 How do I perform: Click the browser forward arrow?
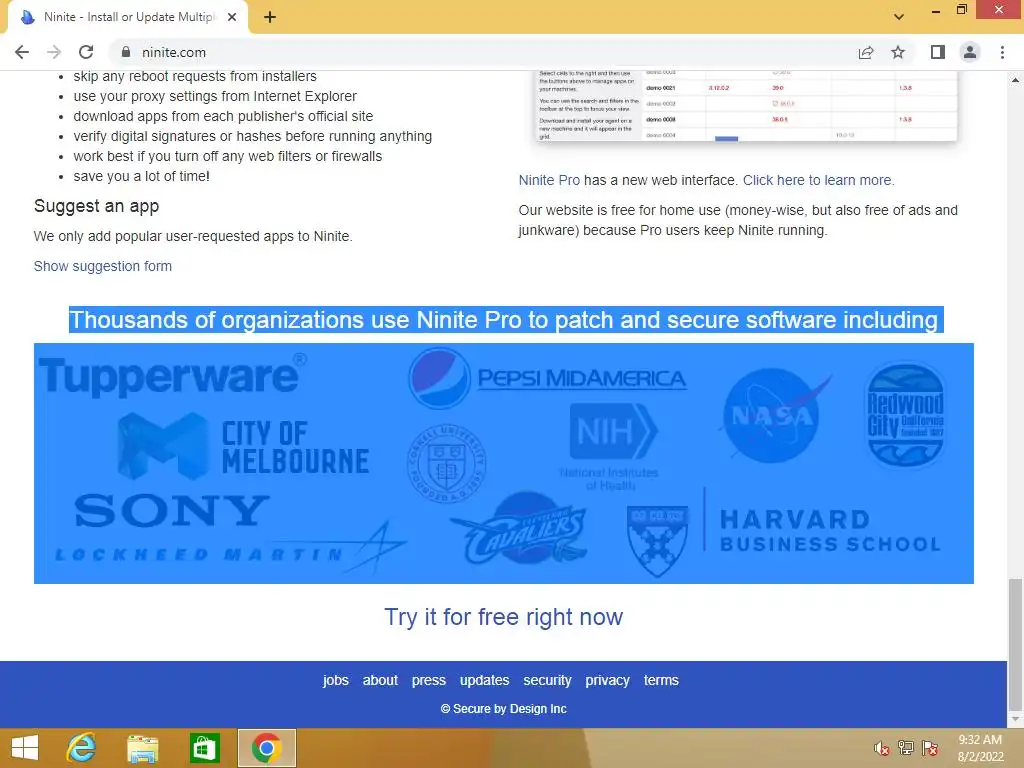tap(54, 52)
